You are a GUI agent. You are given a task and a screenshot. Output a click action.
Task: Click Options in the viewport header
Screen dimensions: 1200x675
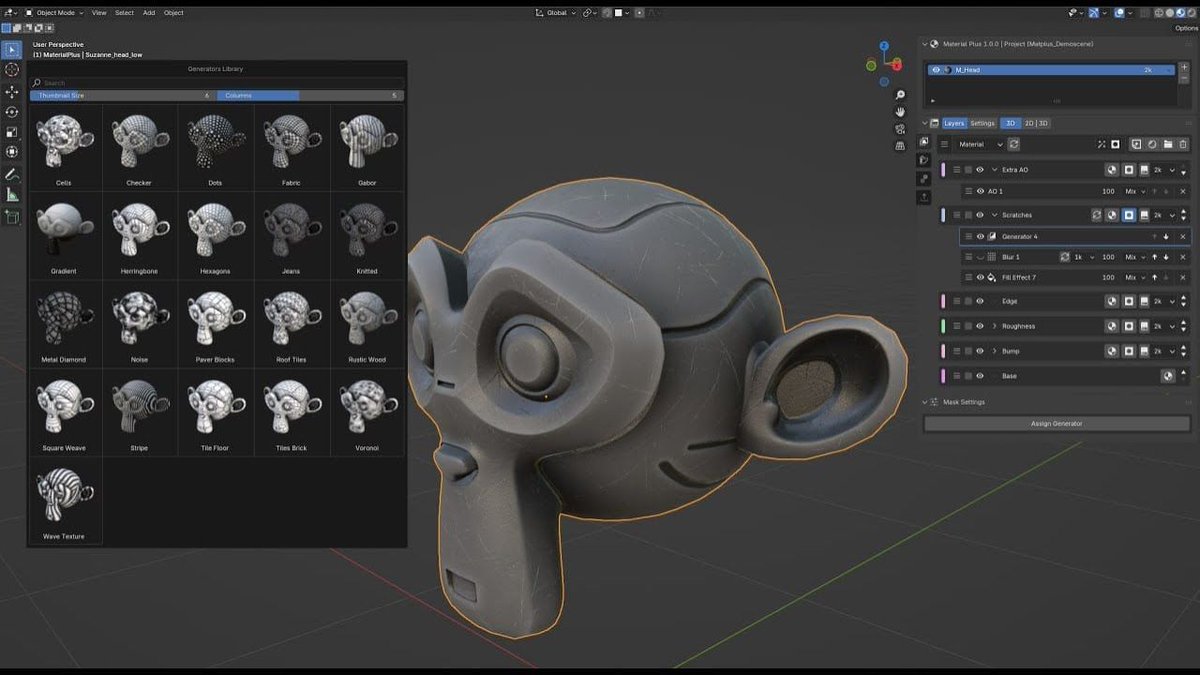point(1186,28)
